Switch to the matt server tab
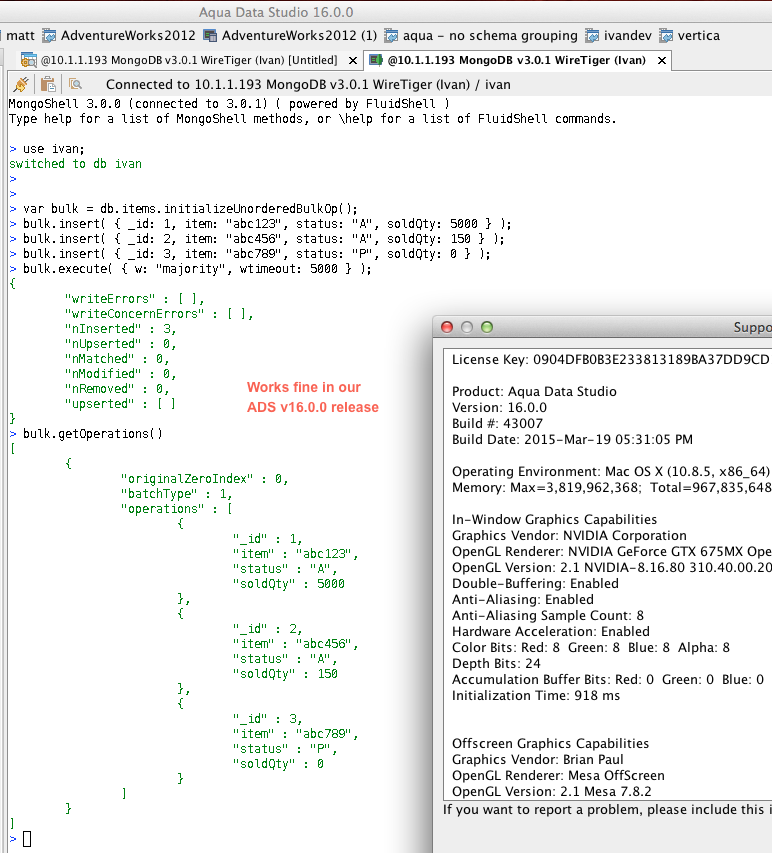Viewport: 772px width, 853px height. 20,36
